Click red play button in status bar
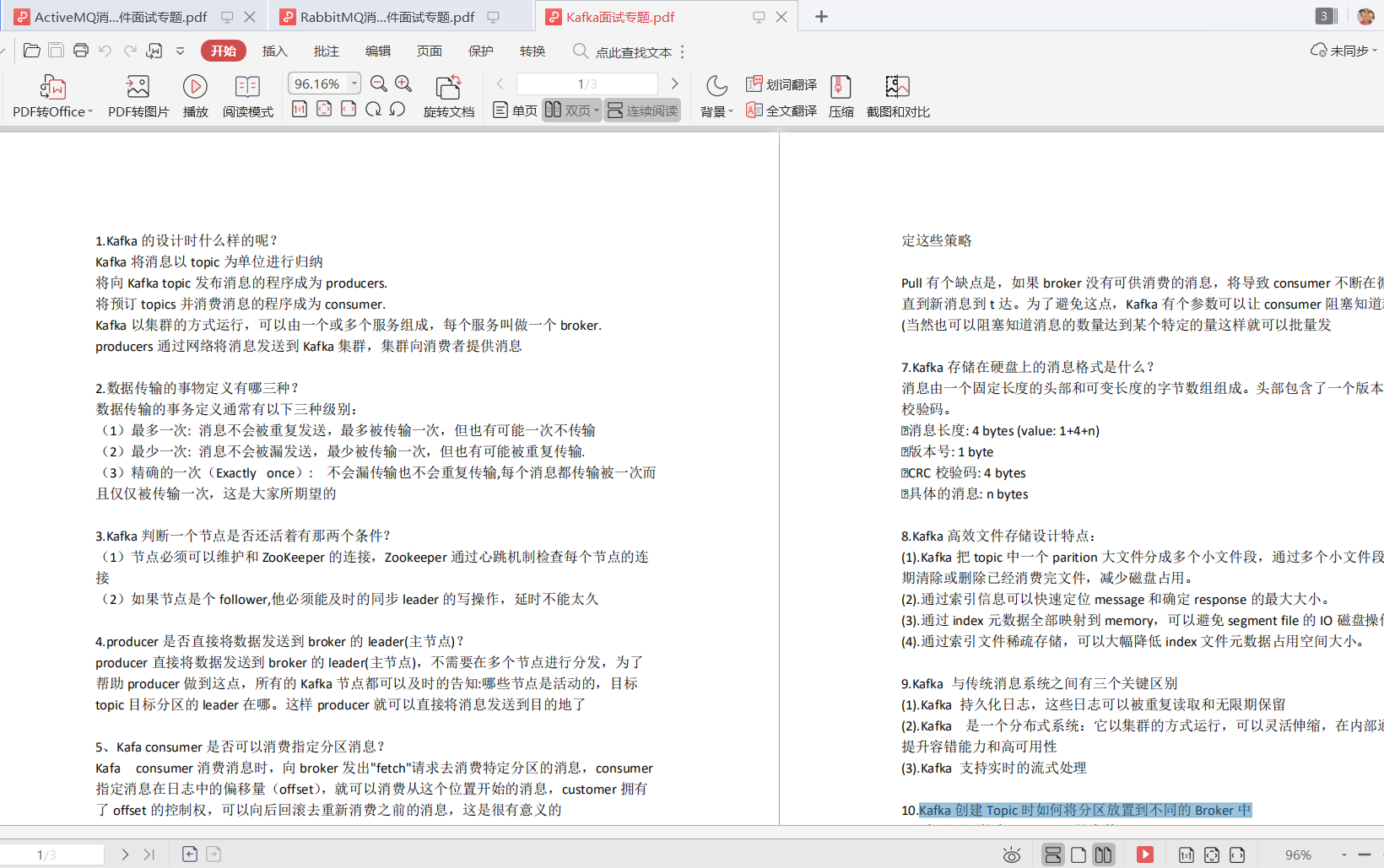The width and height of the screenshot is (1384, 868). 1145,855
